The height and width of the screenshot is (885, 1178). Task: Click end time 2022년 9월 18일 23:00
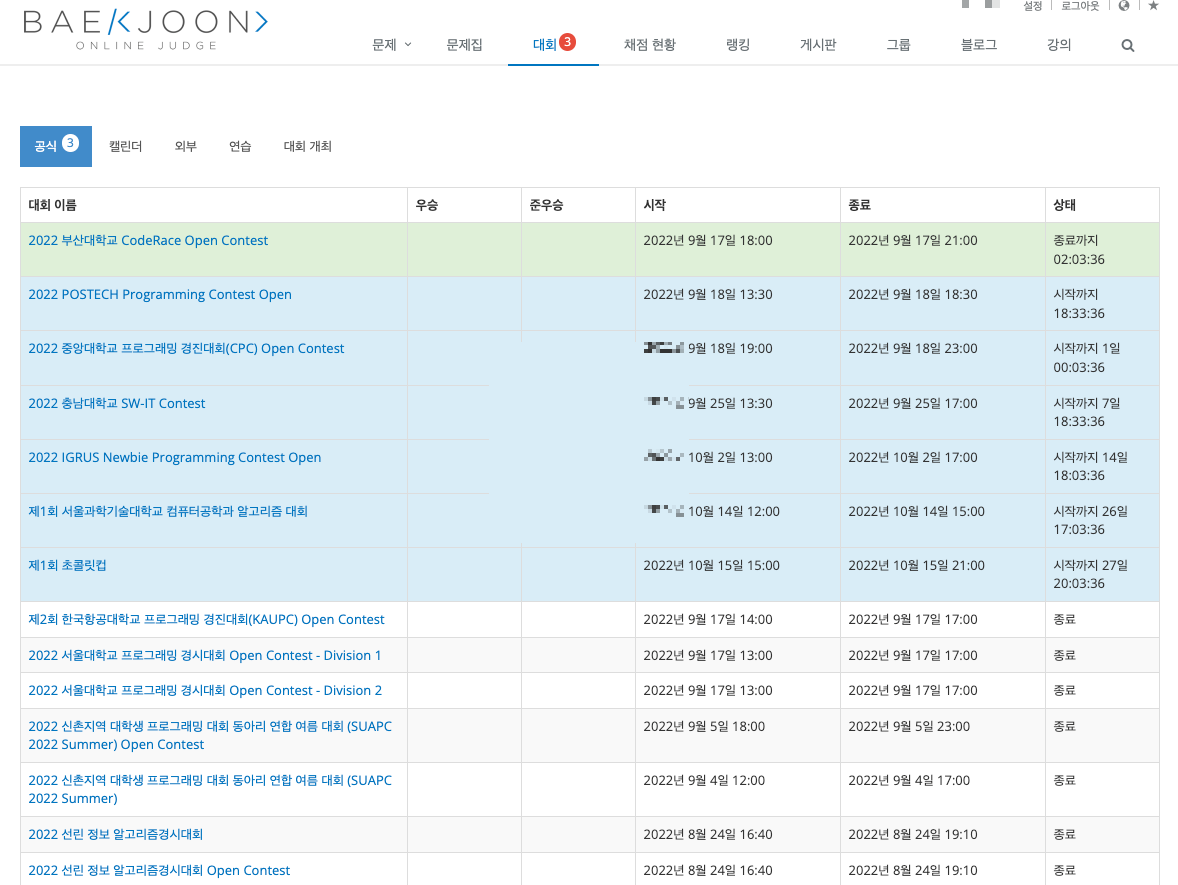point(913,349)
